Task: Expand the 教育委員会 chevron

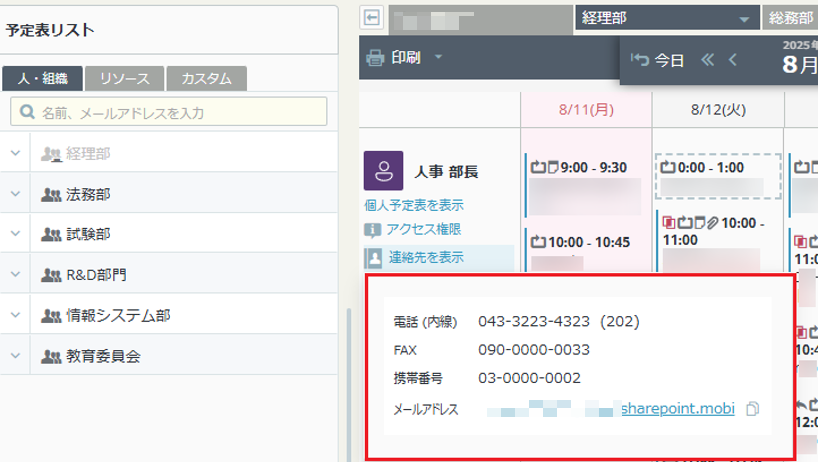Action: coord(16,356)
